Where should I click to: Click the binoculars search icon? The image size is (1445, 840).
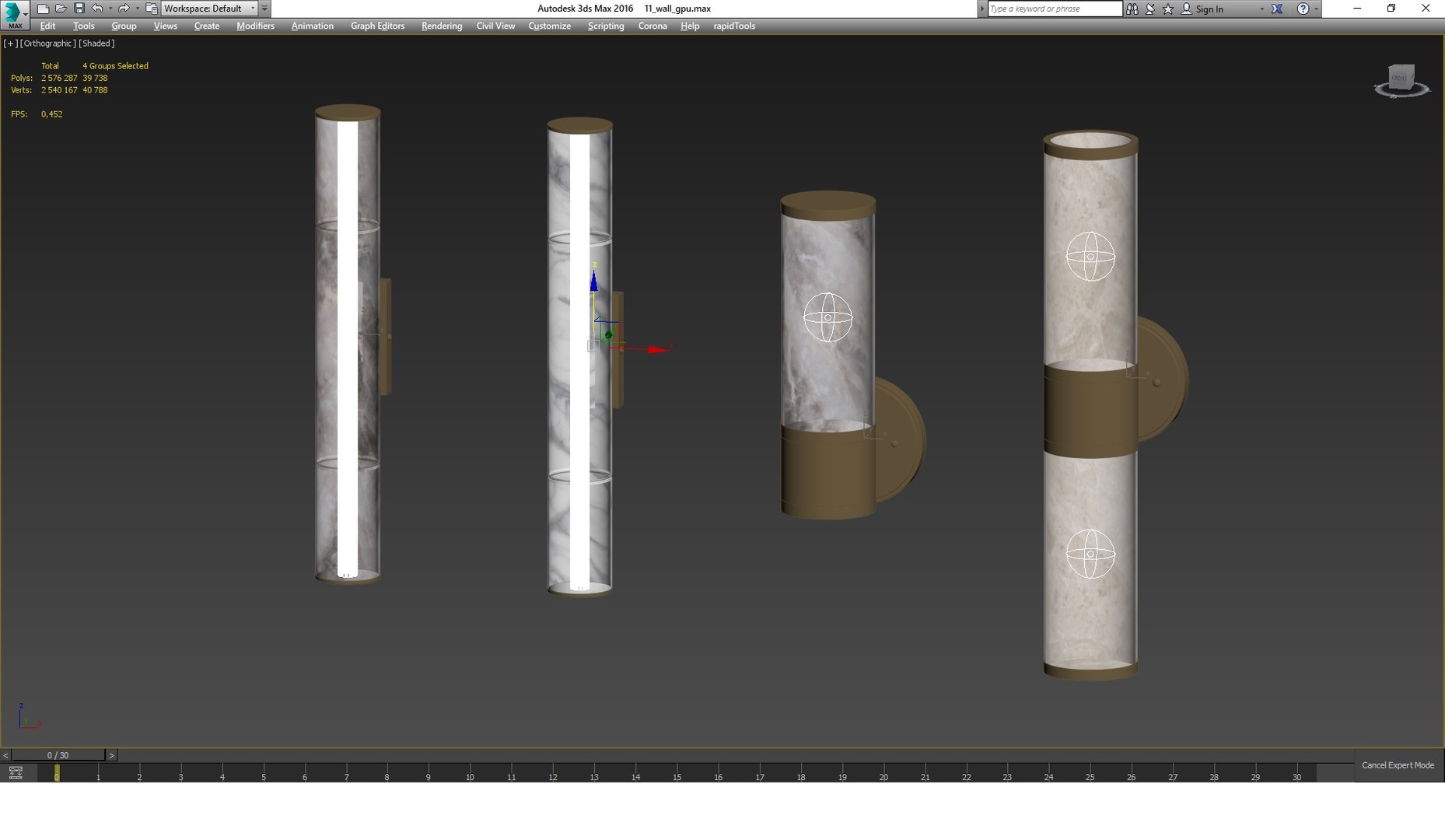click(x=1132, y=9)
